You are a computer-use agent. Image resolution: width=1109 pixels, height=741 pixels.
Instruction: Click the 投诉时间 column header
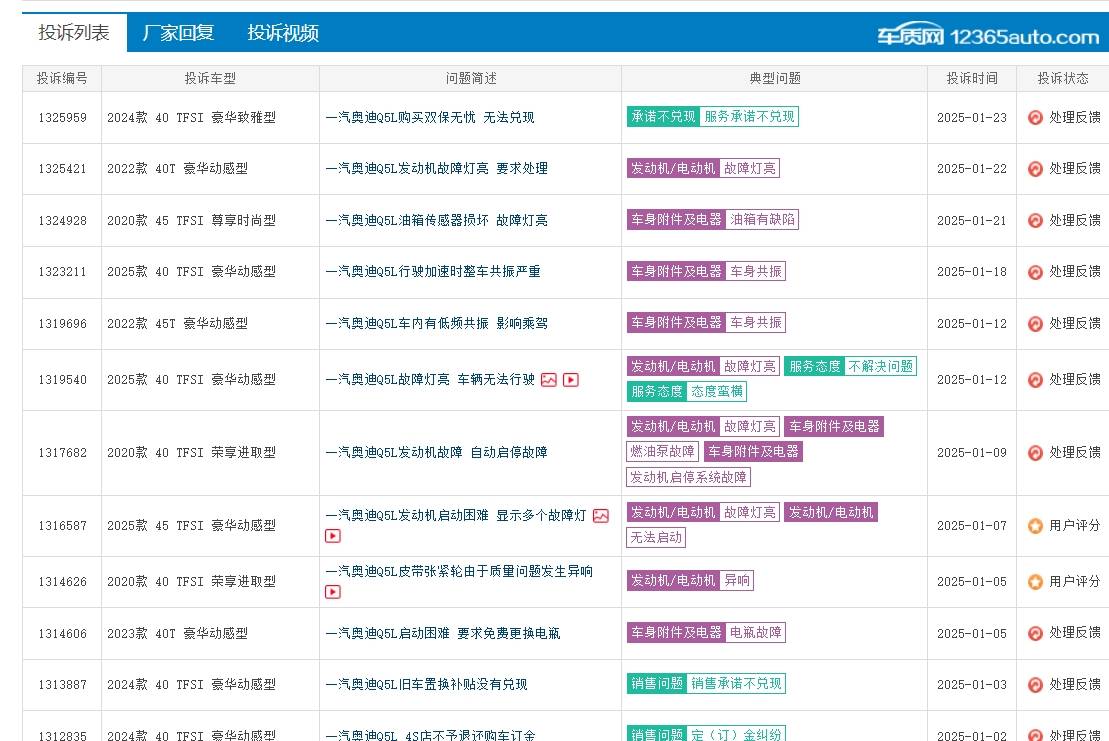(x=971, y=78)
